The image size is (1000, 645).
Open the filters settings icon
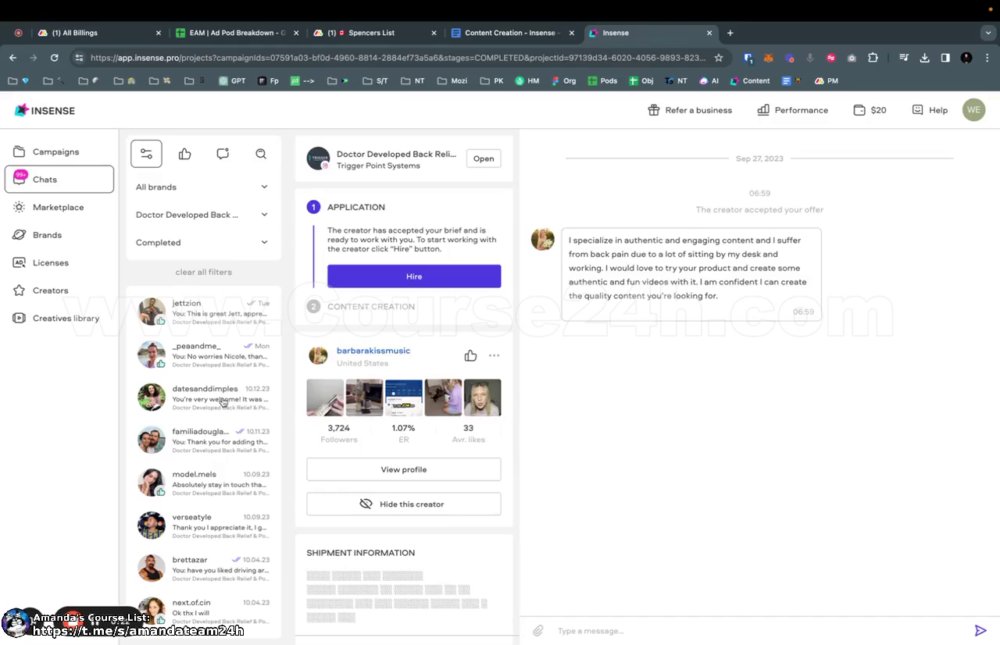(x=146, y=154)
